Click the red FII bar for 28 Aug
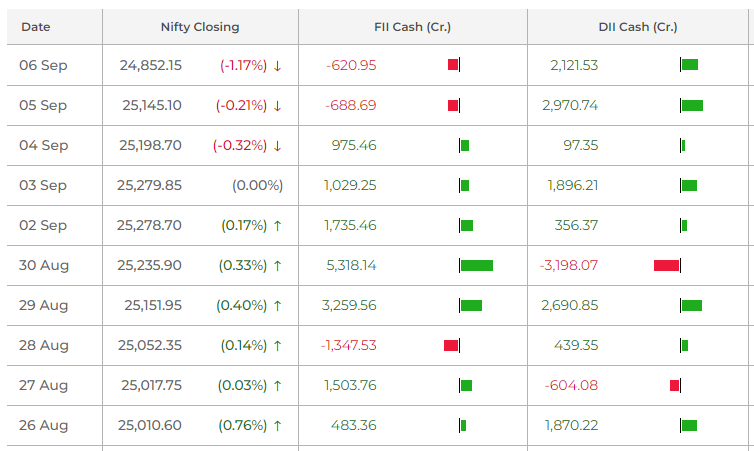Viewport: 754px width, 451px height. coord(451,345)
